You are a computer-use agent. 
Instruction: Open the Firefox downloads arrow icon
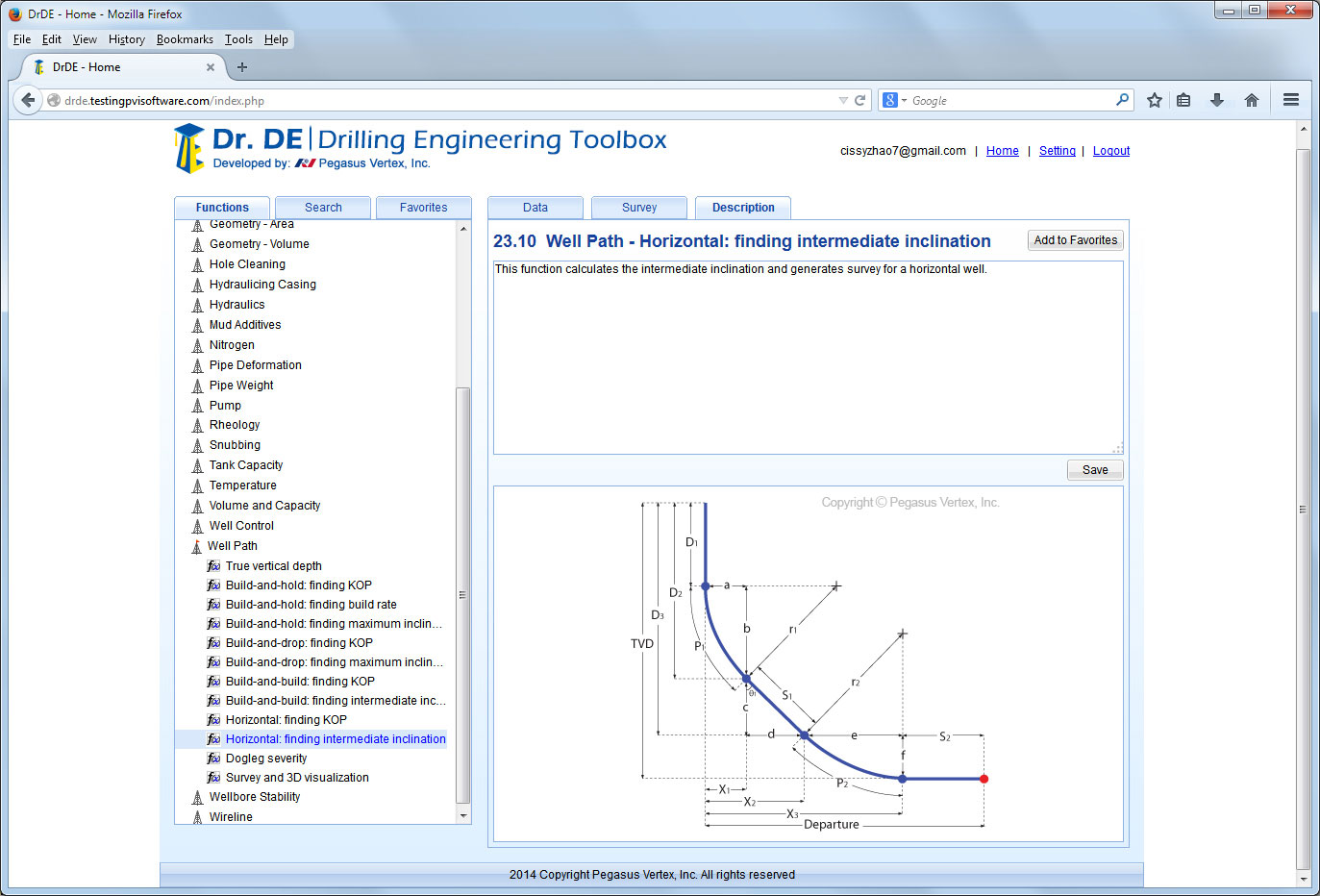click(x=1217, y=100)
